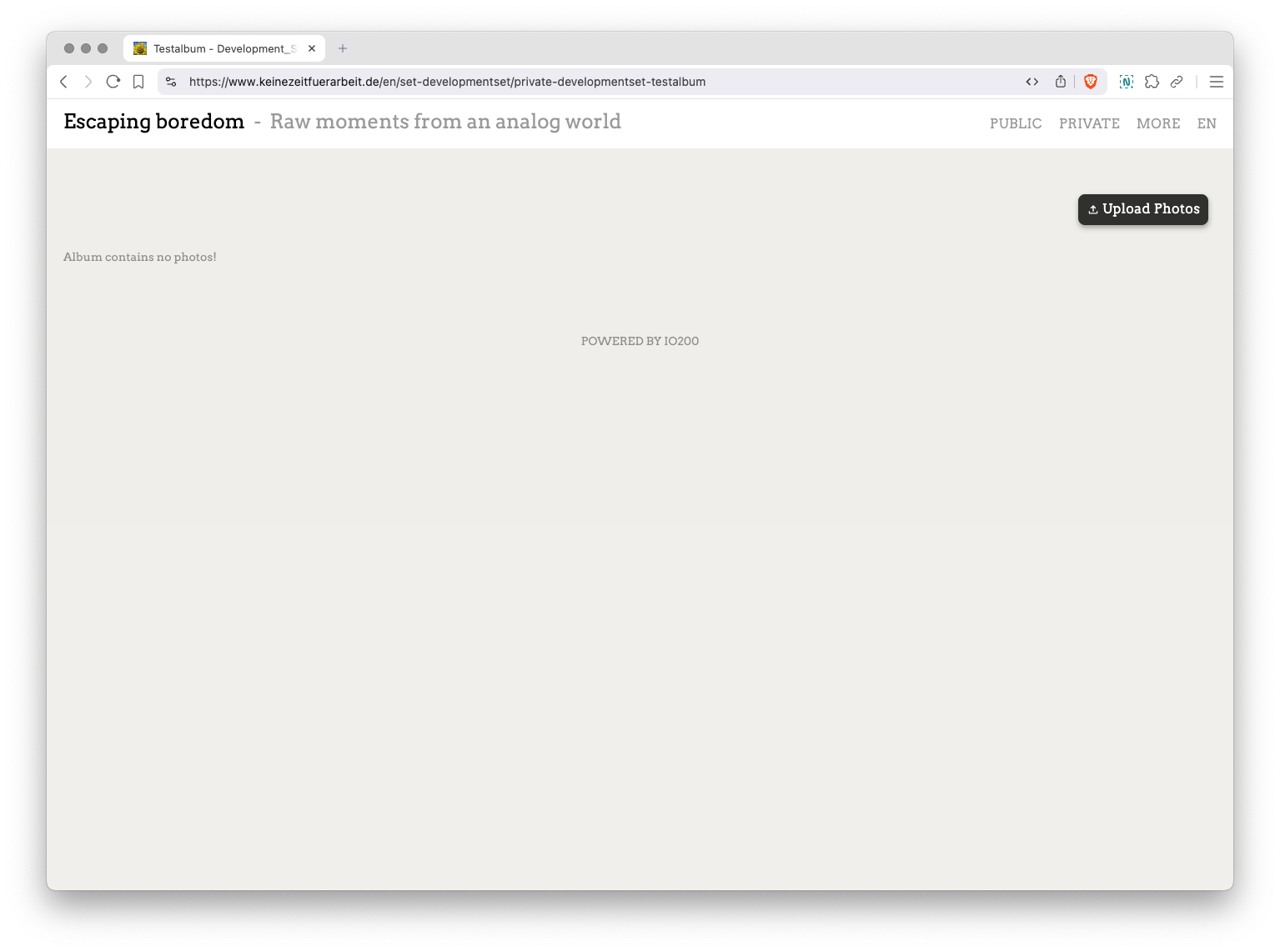Close the Testalbum browser tab
This screenshot has height=952, width=1280.
(312, 48)
